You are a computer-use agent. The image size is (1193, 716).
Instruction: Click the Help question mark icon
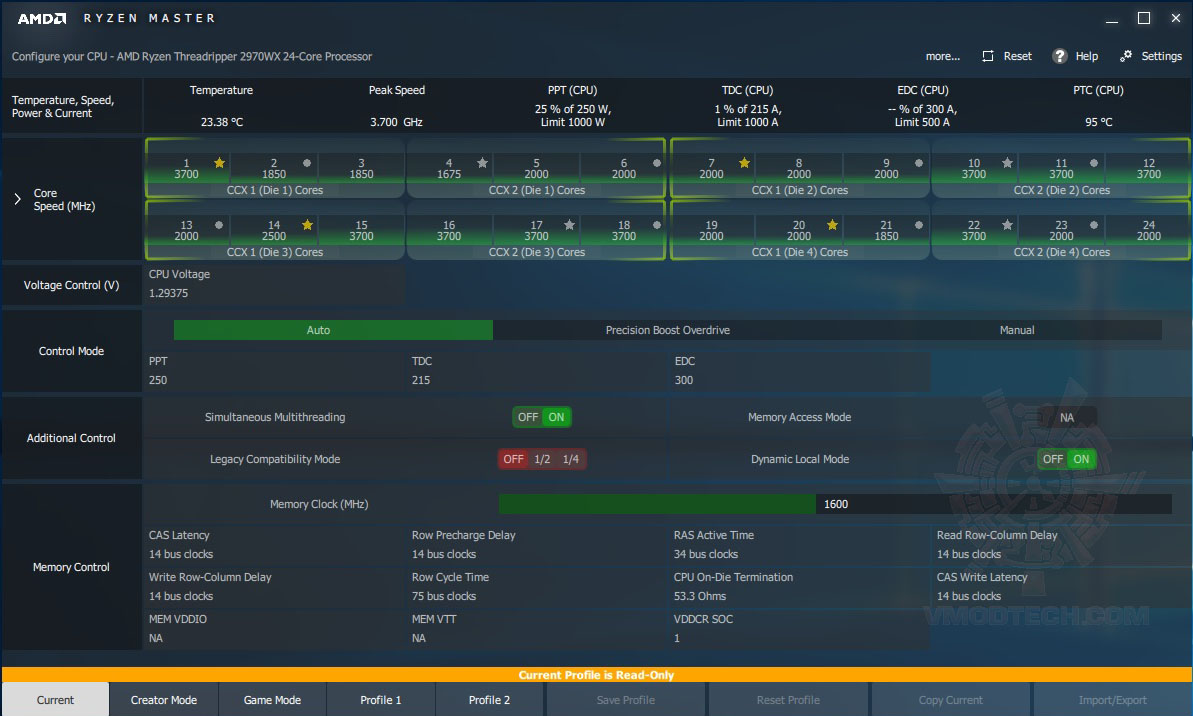1059,56
